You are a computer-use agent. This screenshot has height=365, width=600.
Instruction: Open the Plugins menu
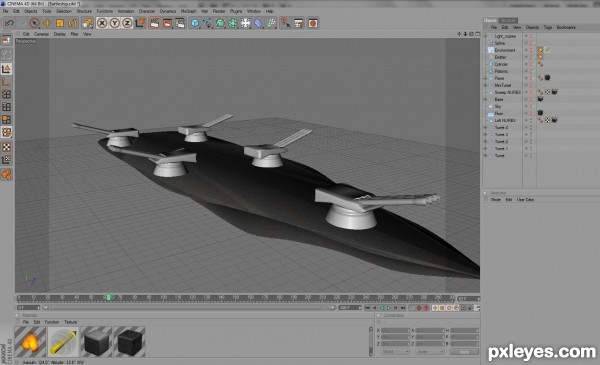(236, 11)
